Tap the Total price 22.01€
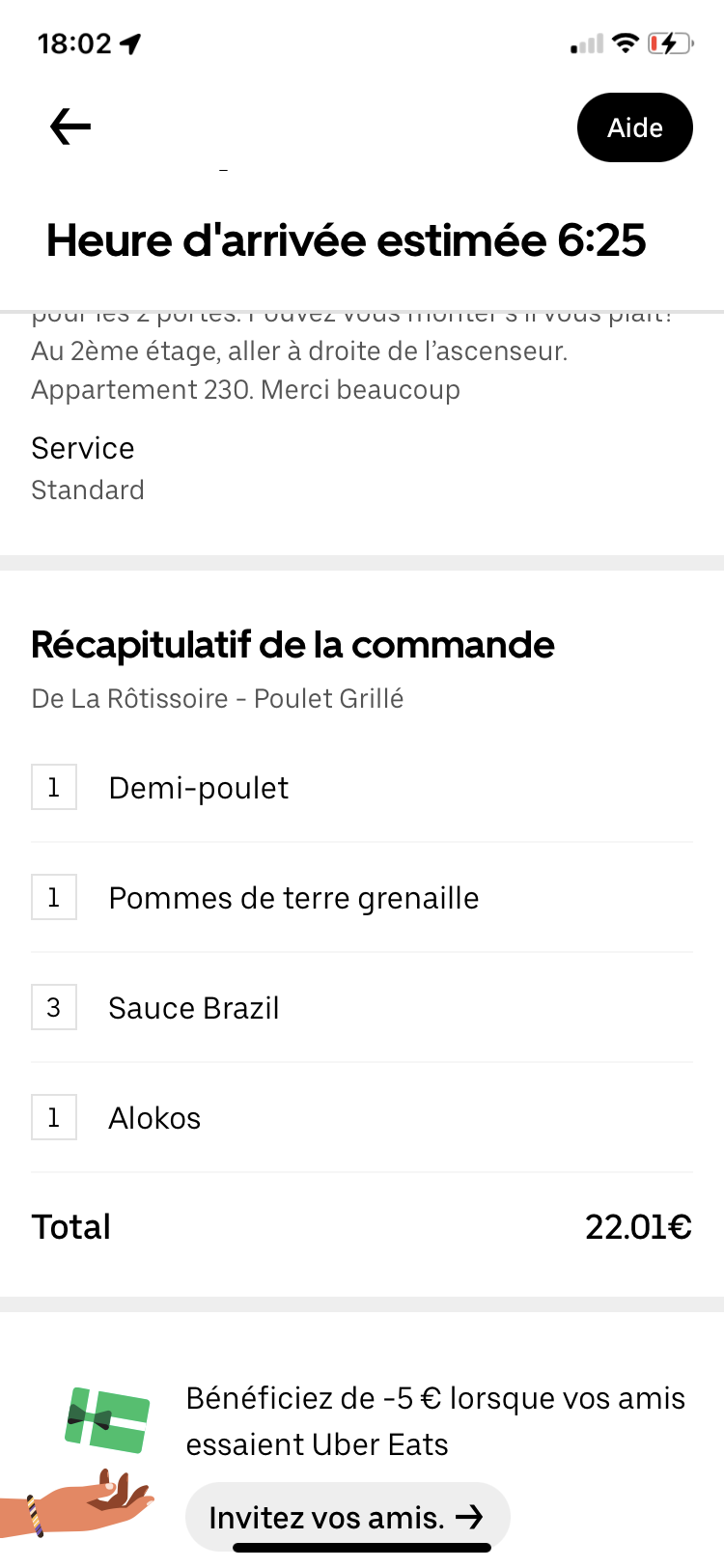The width and height of the screenshot is (724, 1568). (x=638, y=1227)
